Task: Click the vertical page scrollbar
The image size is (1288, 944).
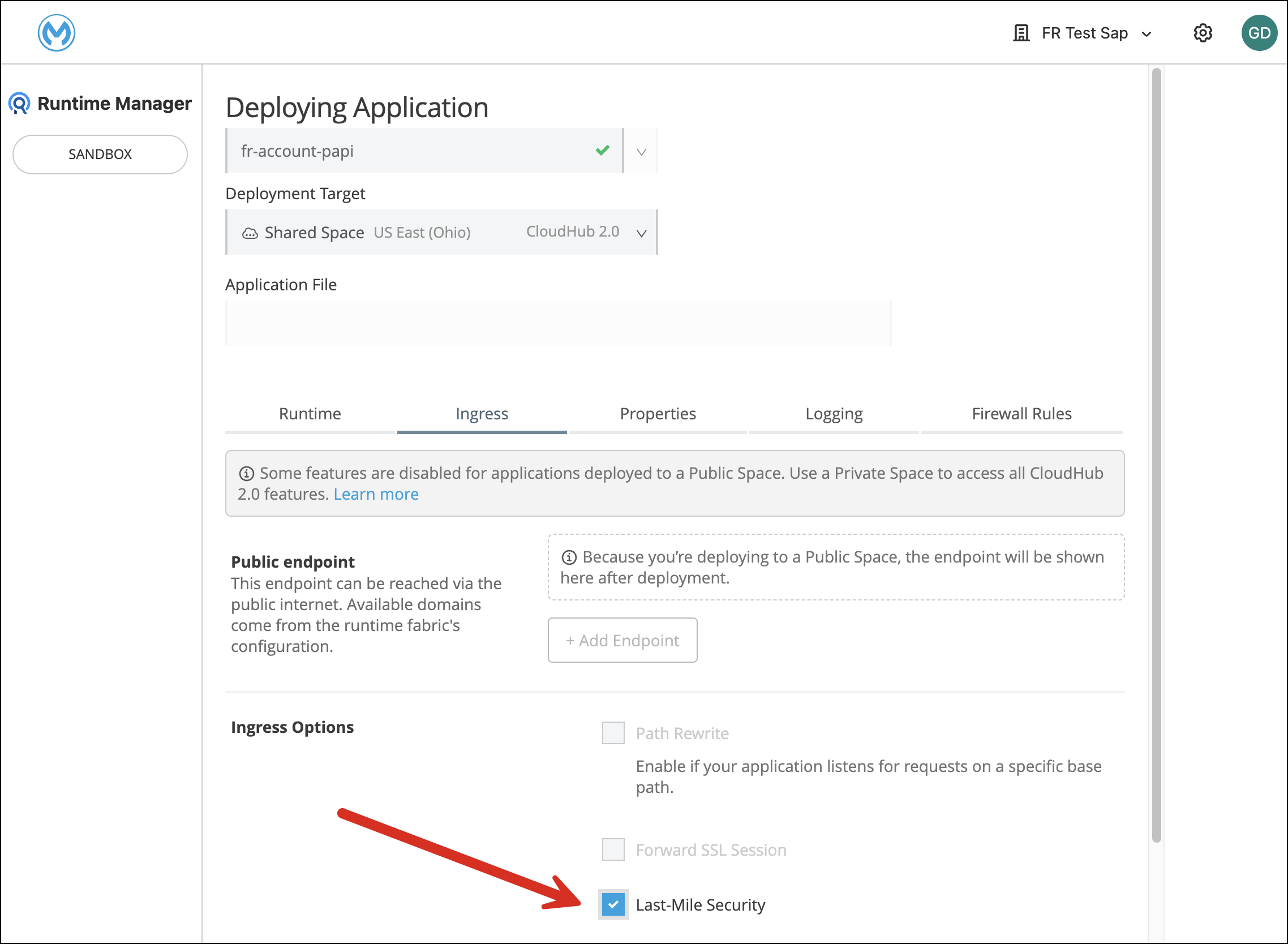Action: click(x=1156, y=455)
